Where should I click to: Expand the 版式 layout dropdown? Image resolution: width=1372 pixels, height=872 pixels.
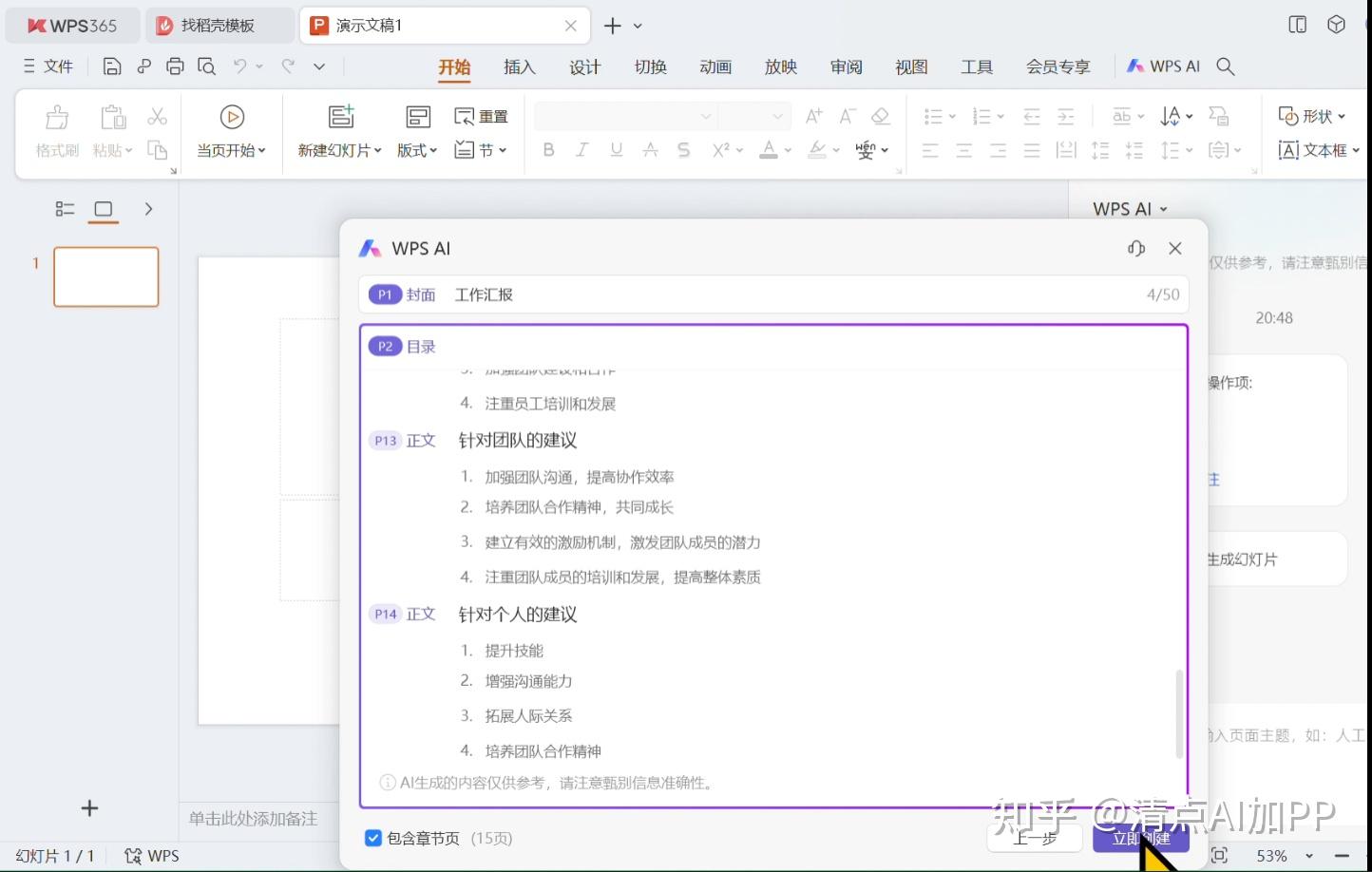pyautogui.click(x=417, y=149)
